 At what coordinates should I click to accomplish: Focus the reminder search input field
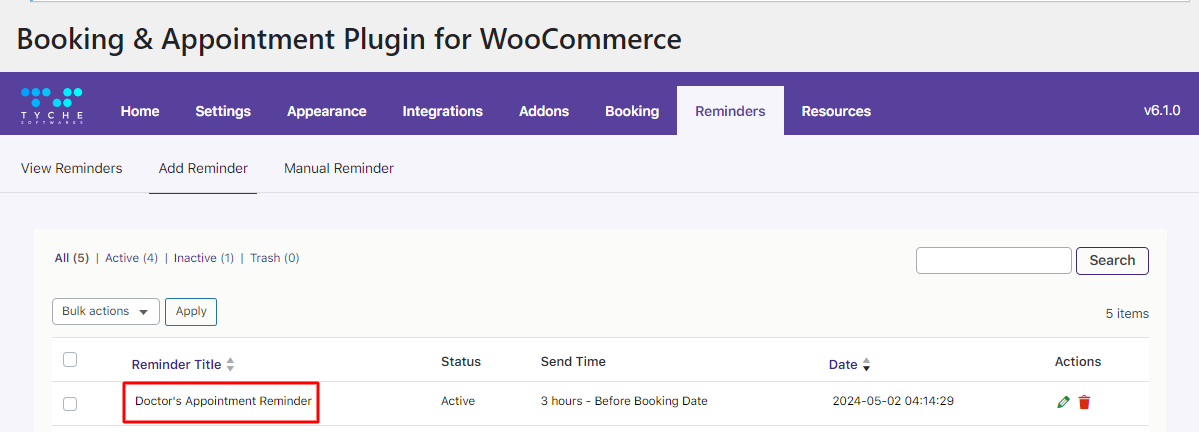pyautogui.click(x=993, y=260)
